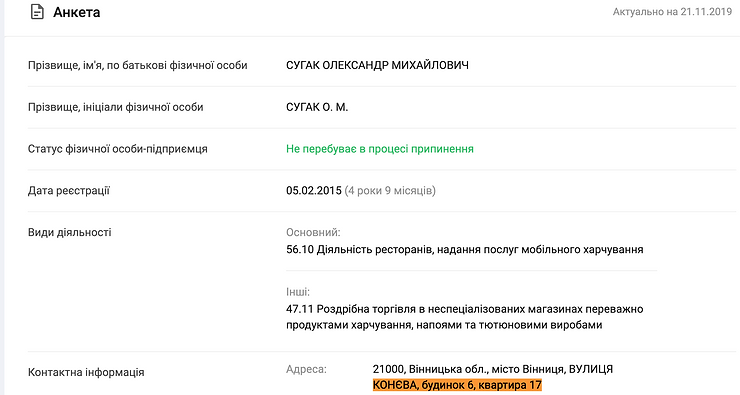The height and width of the screenshot is (395, 740).
Task: Click the document icon beside Анкета
Action: 37,12
